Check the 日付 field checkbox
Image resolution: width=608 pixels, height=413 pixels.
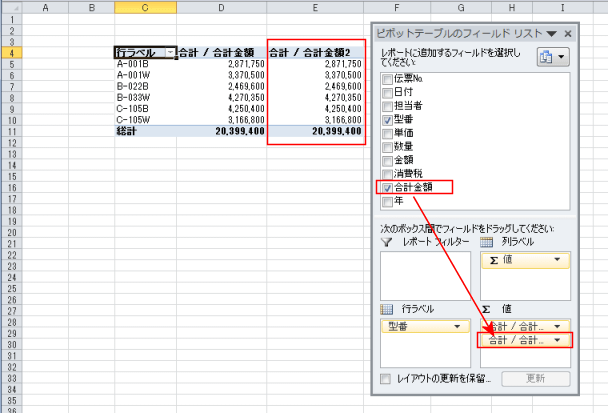[x=387, y=93]
